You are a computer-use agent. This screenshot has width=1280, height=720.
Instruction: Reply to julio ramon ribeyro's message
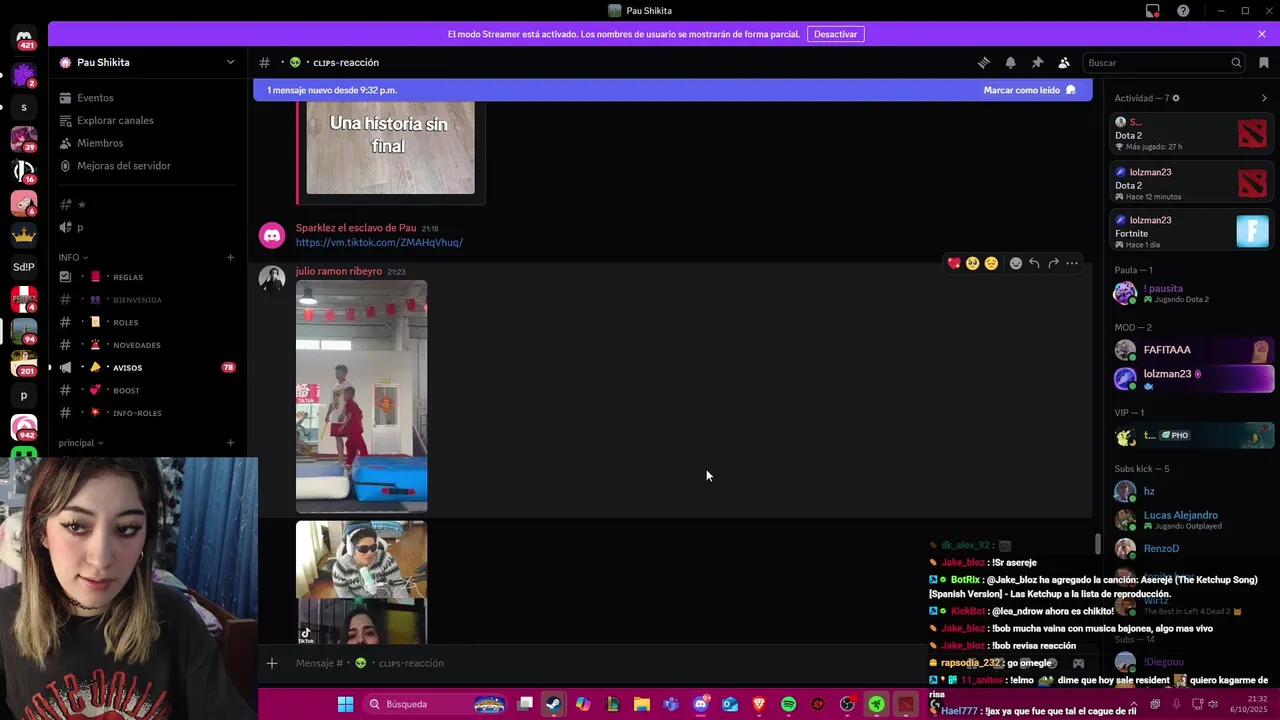coord(1034,263)
